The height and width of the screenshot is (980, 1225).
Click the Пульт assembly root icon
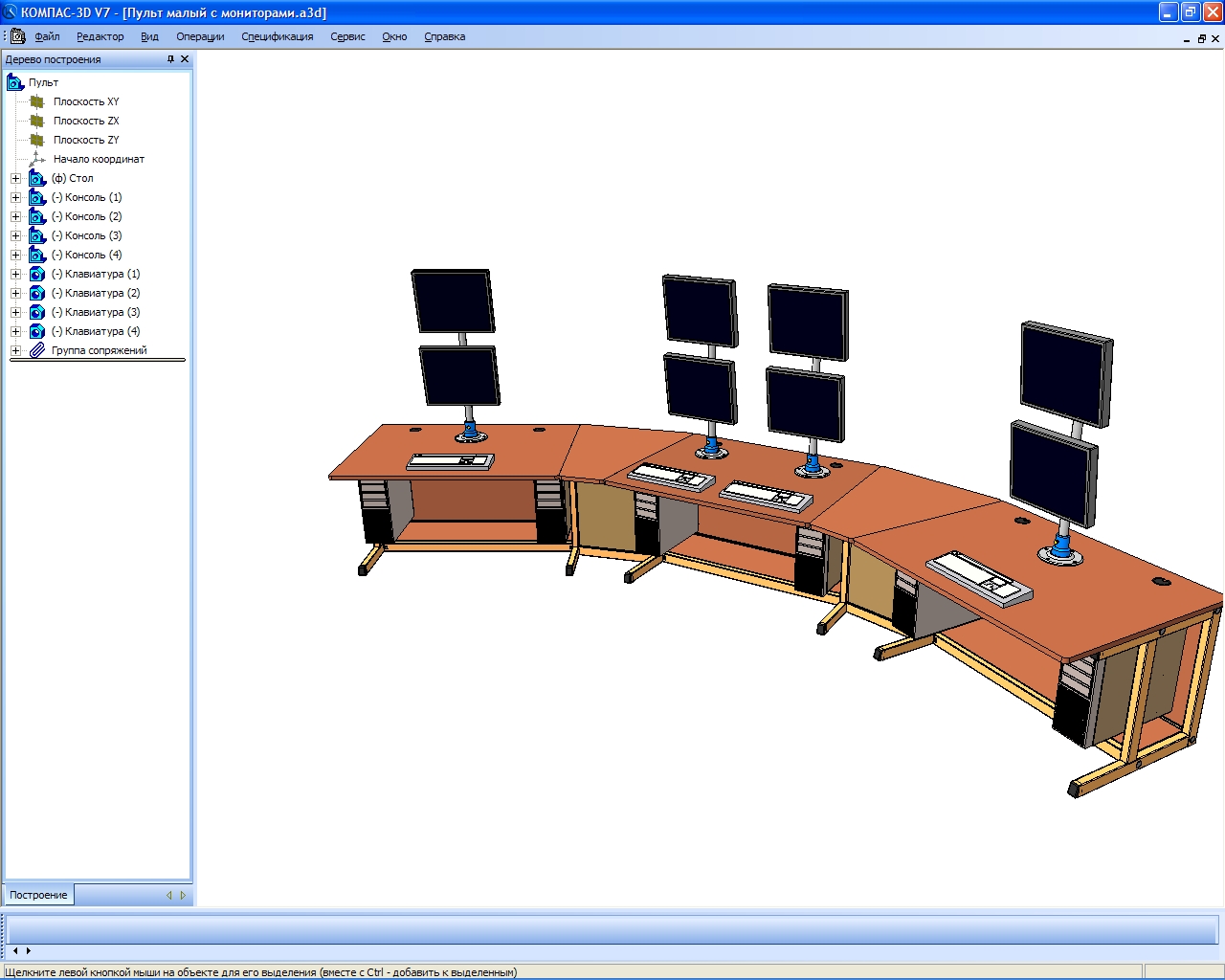click(x=15, y=82)
